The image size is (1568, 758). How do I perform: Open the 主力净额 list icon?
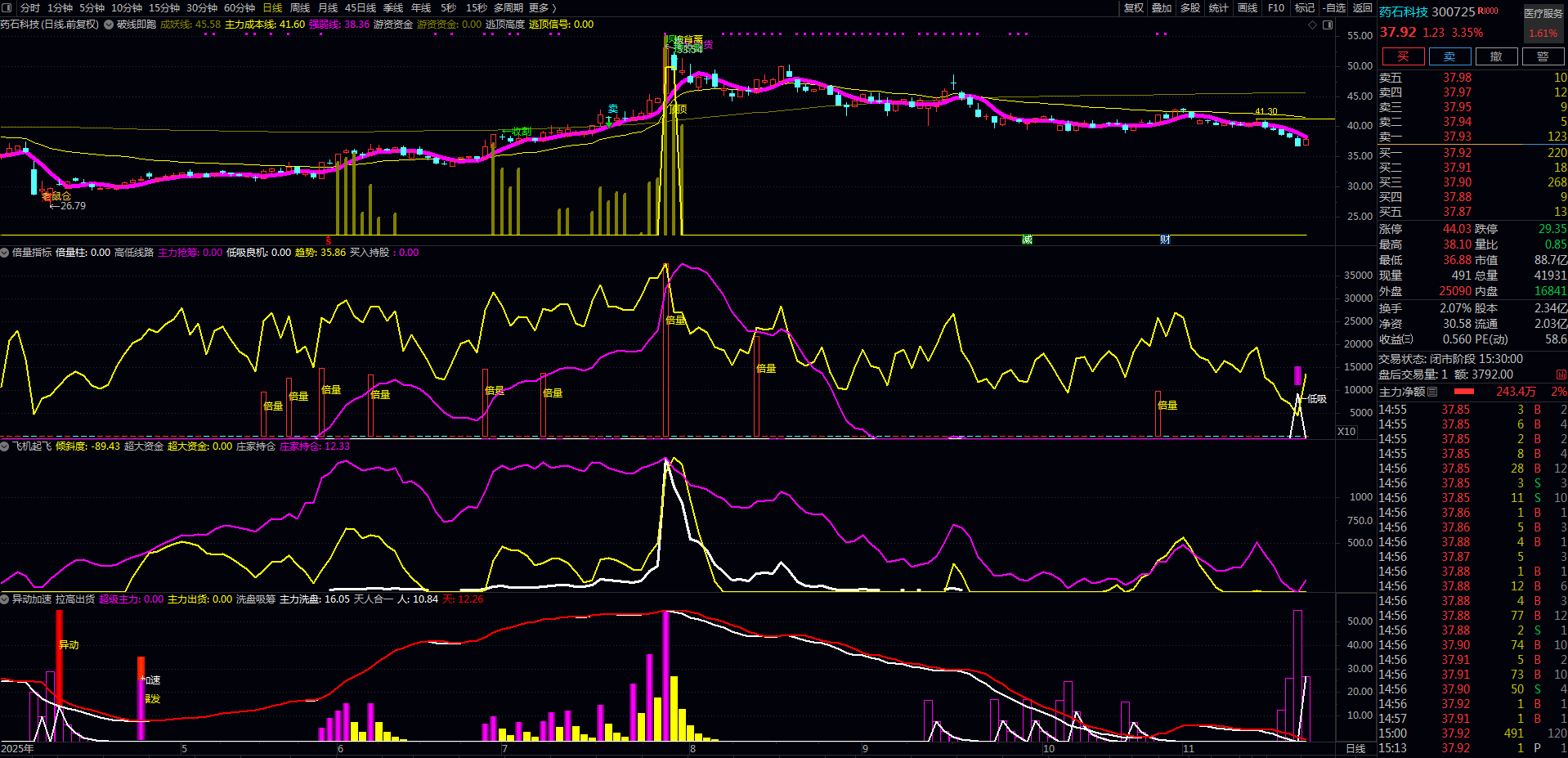[1432, 392]
